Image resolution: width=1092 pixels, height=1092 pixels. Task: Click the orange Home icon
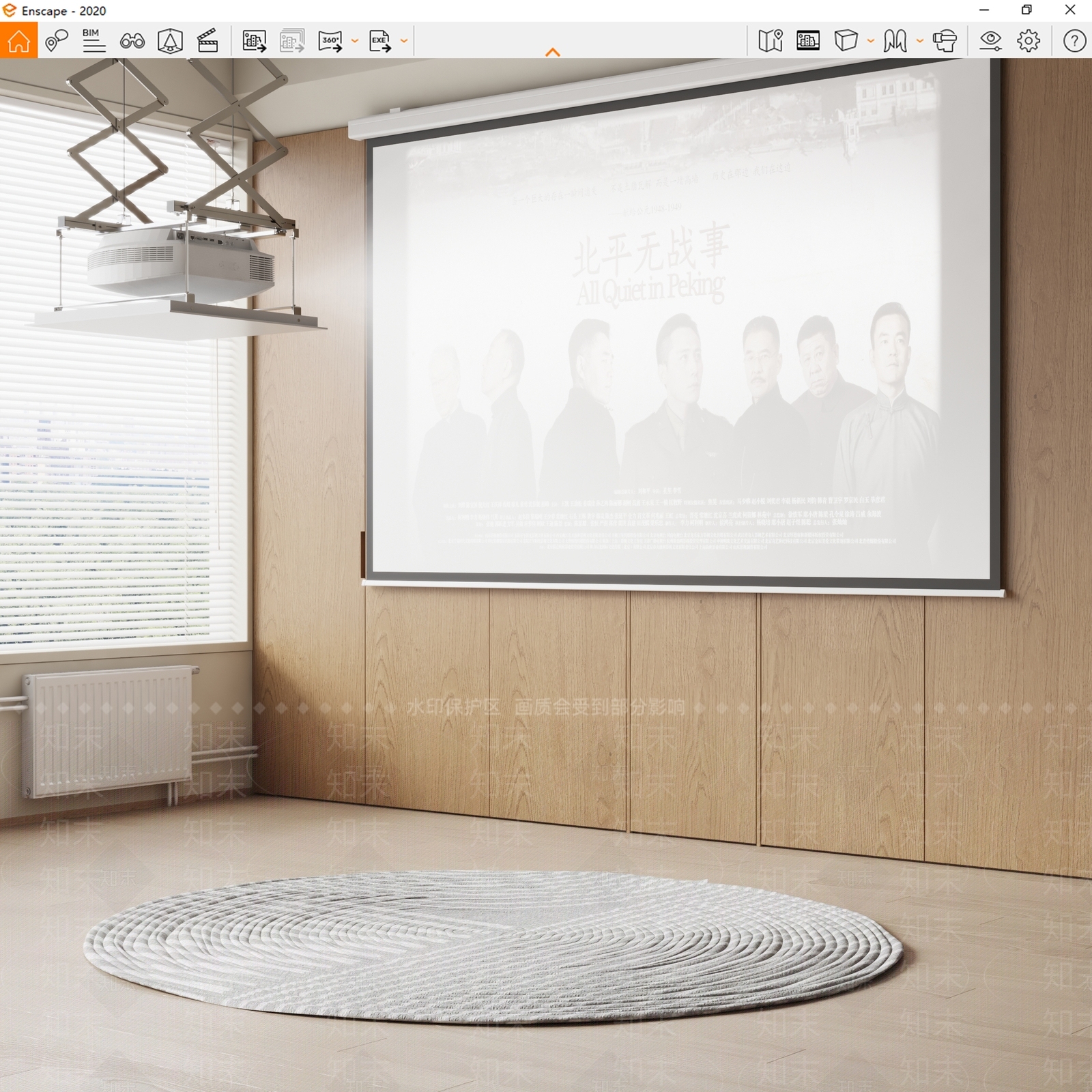coord(18,40)
